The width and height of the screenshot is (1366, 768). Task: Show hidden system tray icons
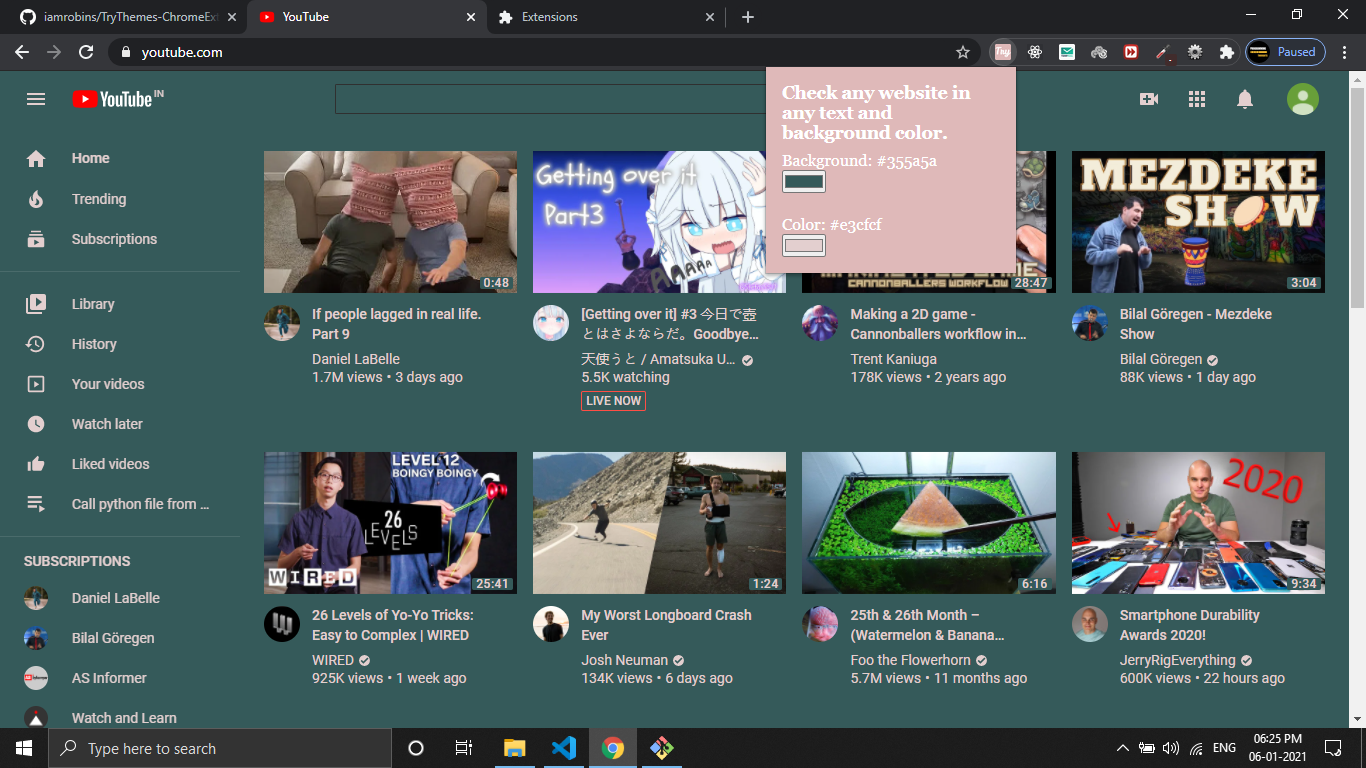coord(1122,748)
